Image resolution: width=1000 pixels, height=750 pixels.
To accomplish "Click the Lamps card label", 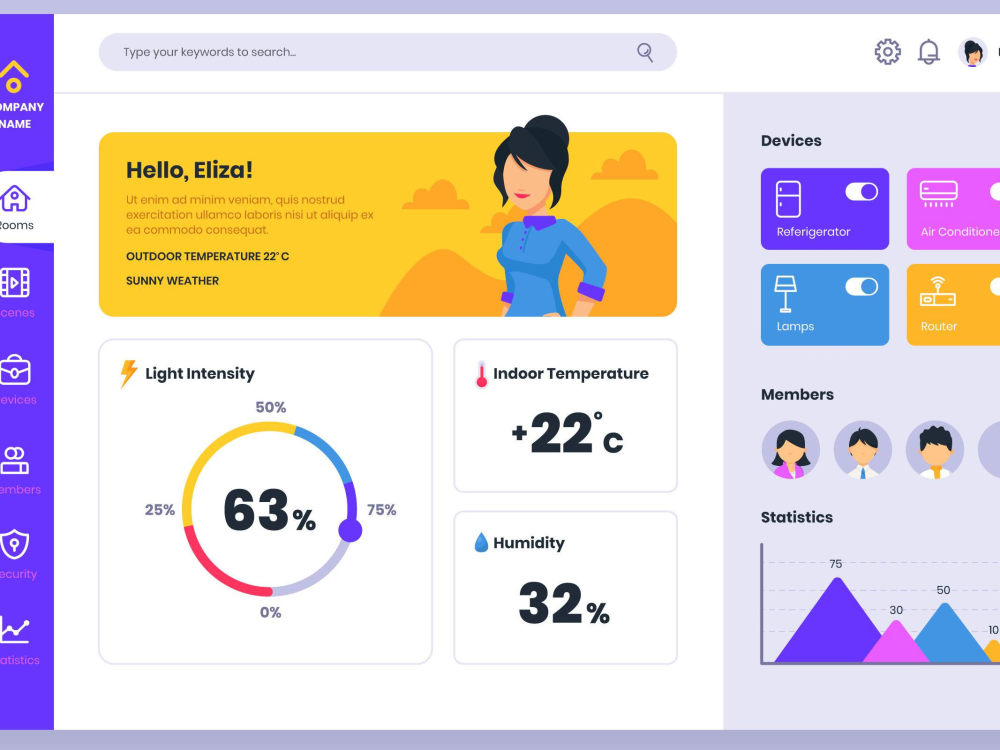I will 795,327.
